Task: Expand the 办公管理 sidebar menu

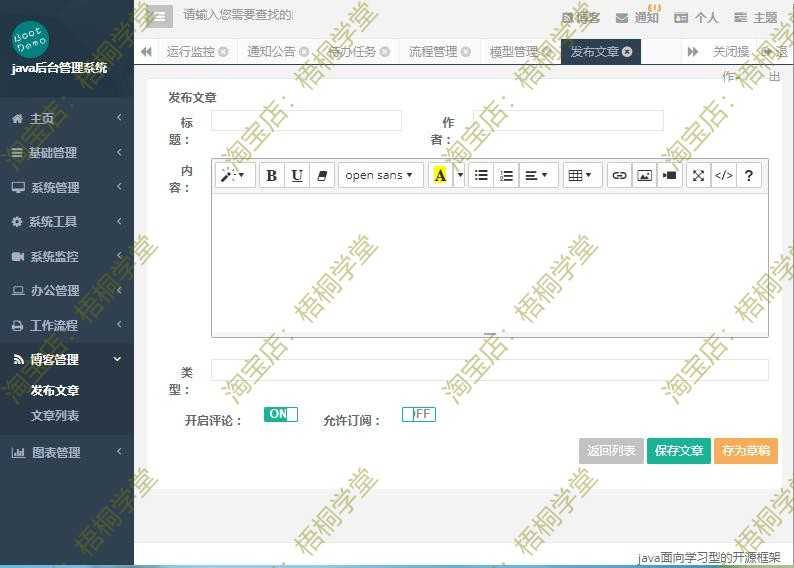Action: pos(67,291)
